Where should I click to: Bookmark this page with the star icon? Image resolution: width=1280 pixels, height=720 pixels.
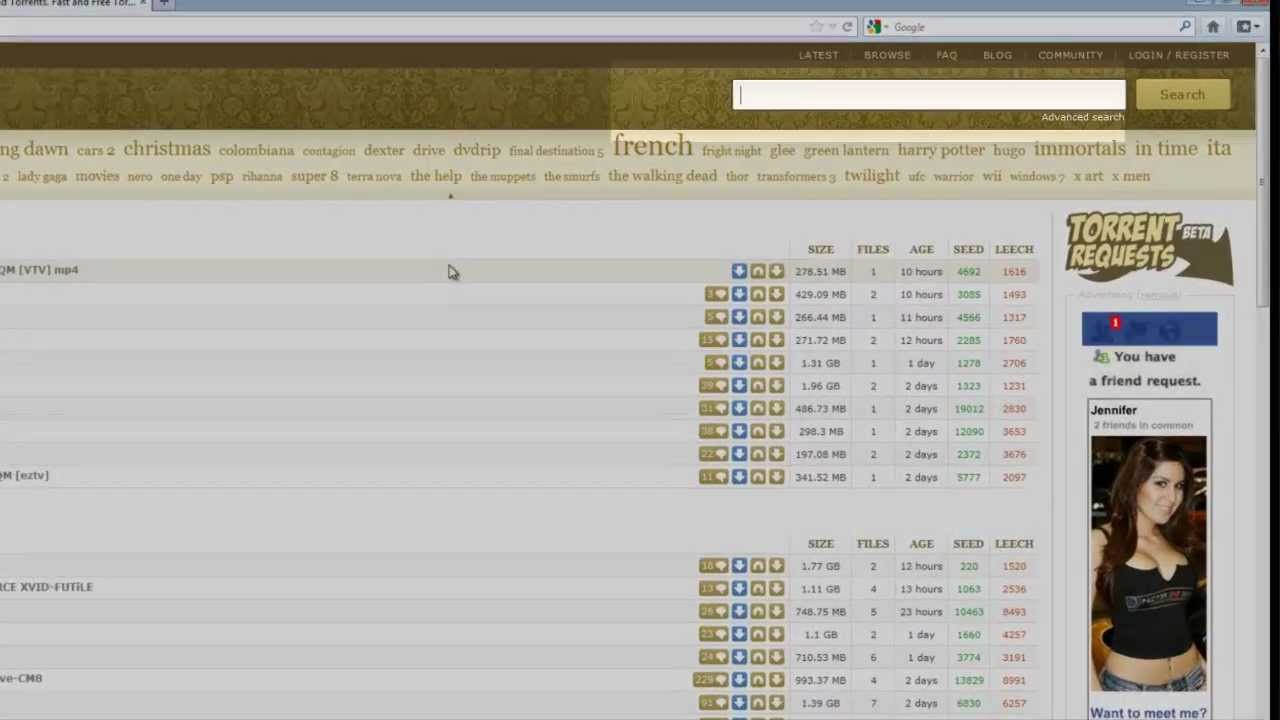[x=816, y=27]
